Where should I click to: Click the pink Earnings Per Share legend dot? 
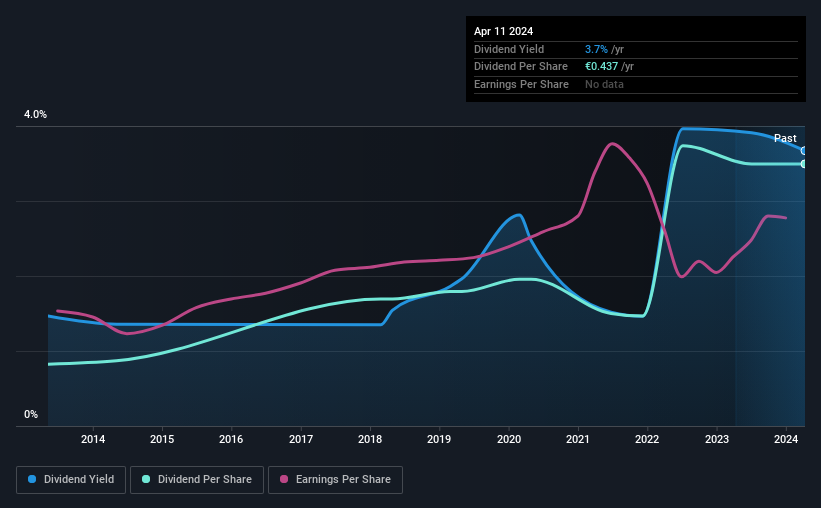(x=284, y=479)
